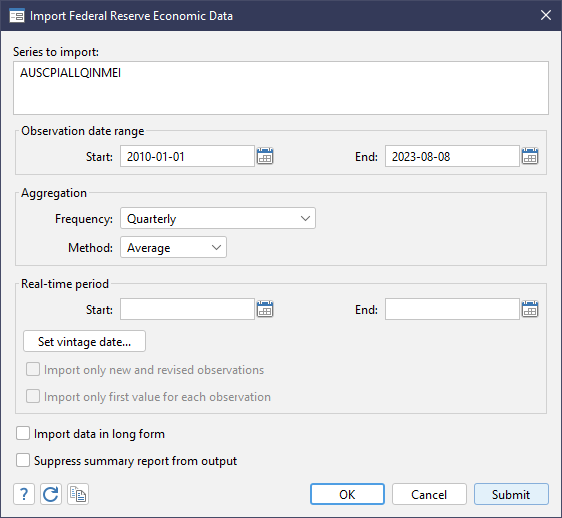Check Suppress summary report from output
This screenshot has height=518, width=562.
[x=23, y=460]
